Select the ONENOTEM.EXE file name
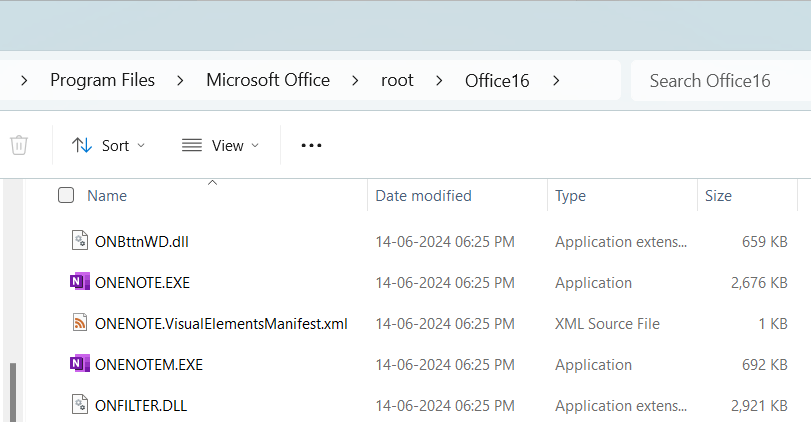Image resolution: width=811 pixels, height=422 pixels. coord(148,365)
